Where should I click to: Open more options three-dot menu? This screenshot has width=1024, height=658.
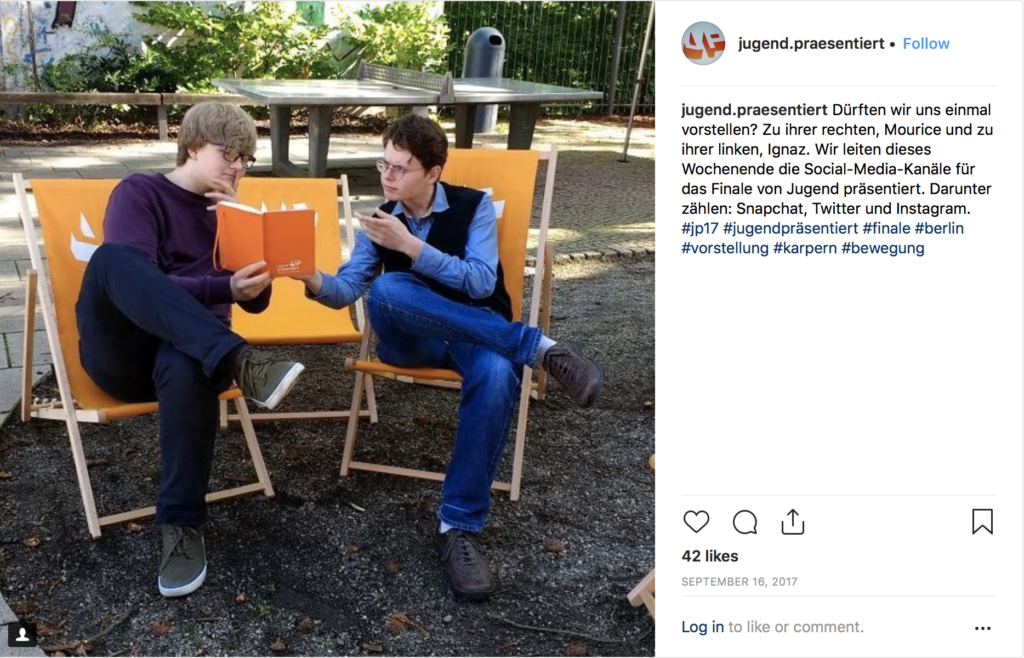(983, 628)
